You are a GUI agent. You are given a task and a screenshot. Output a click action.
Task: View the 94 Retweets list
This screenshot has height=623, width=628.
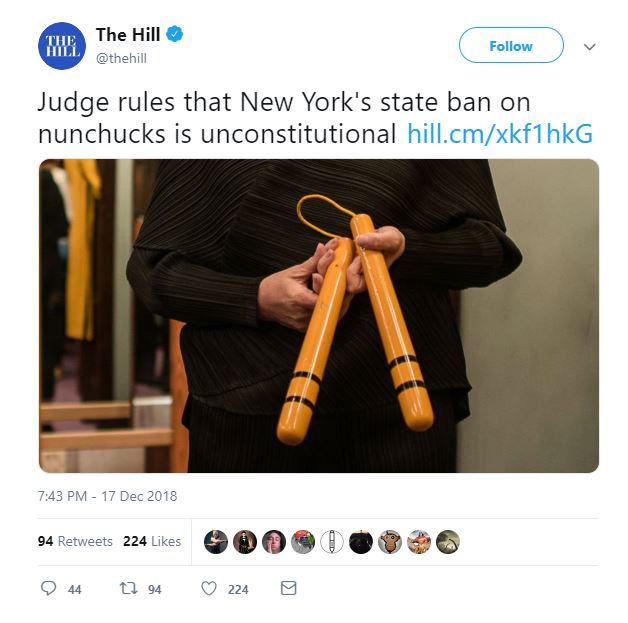pyautogui.click(x=75, y=541)
